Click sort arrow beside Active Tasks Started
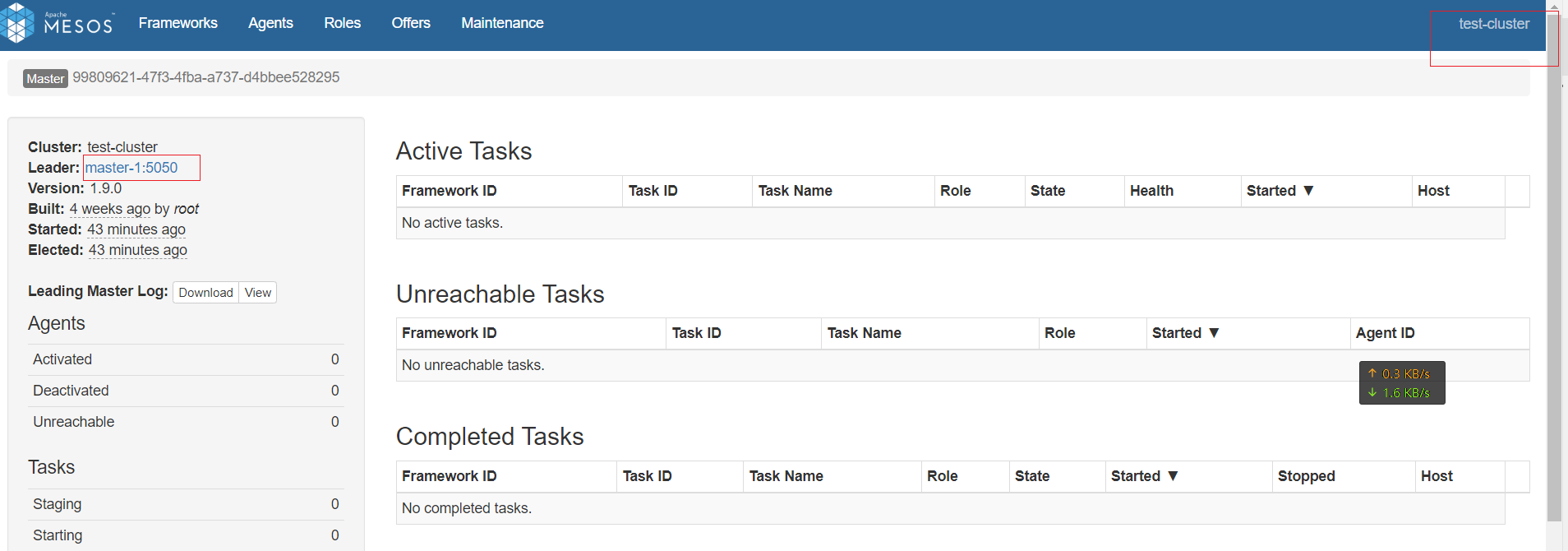This screenshot has width=1568, height=551. click(1308, 191)
